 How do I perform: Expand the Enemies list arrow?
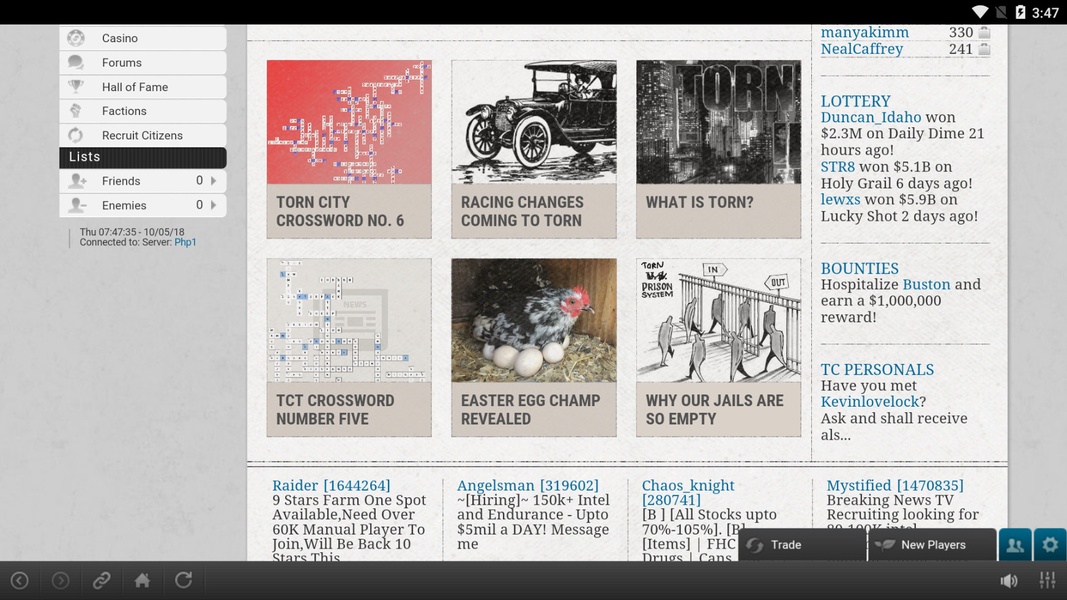point(214,205)
